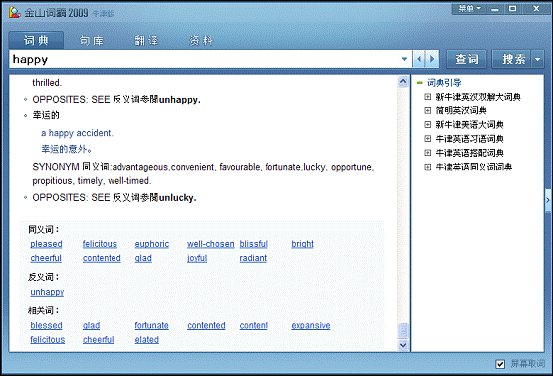Switch to the 资料 tab
Image resolution: width=553 pixels, height=376 pixels.
[x=201, y=41]
